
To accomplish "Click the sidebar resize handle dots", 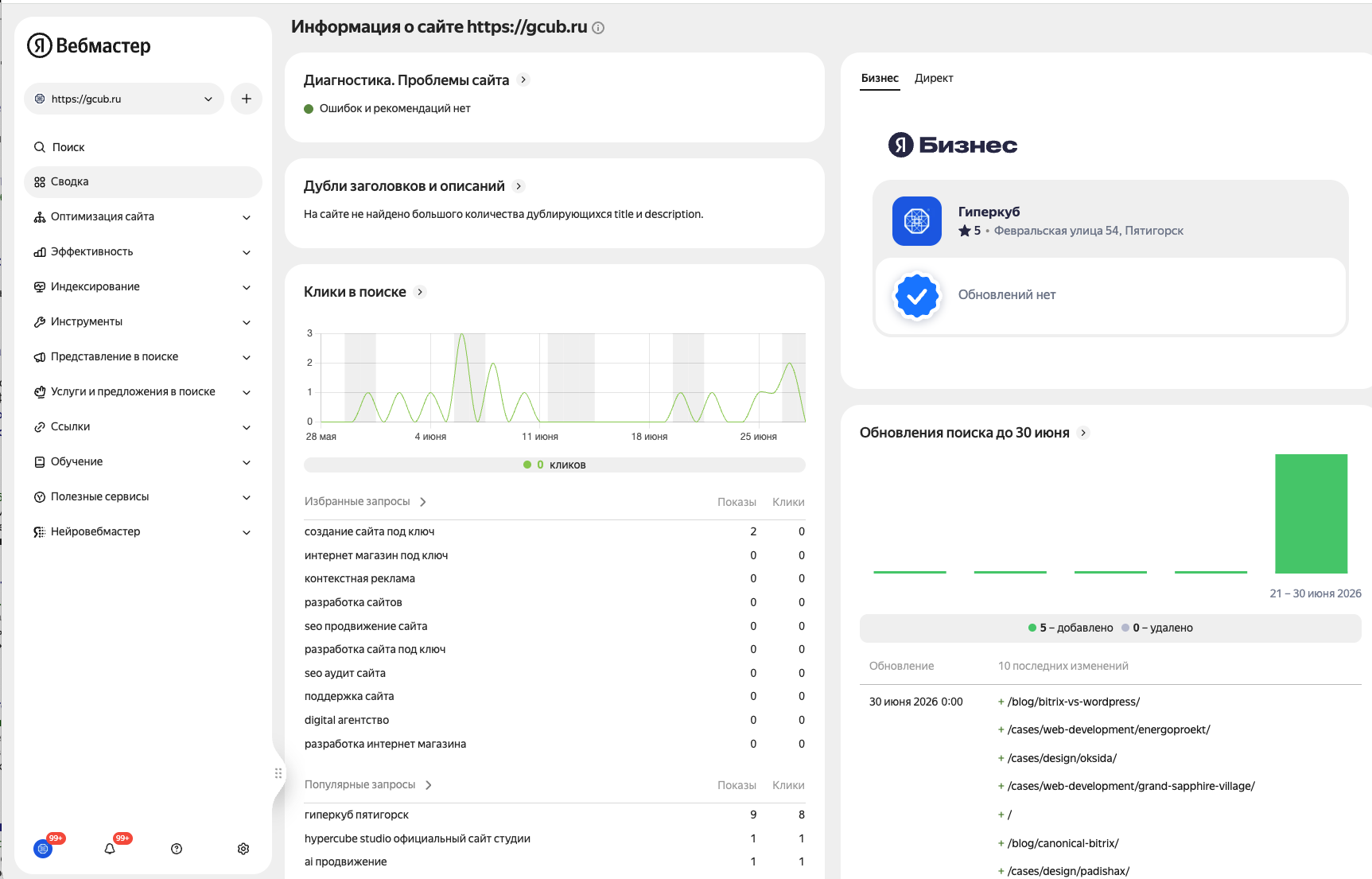I will [x=278, y=773].
